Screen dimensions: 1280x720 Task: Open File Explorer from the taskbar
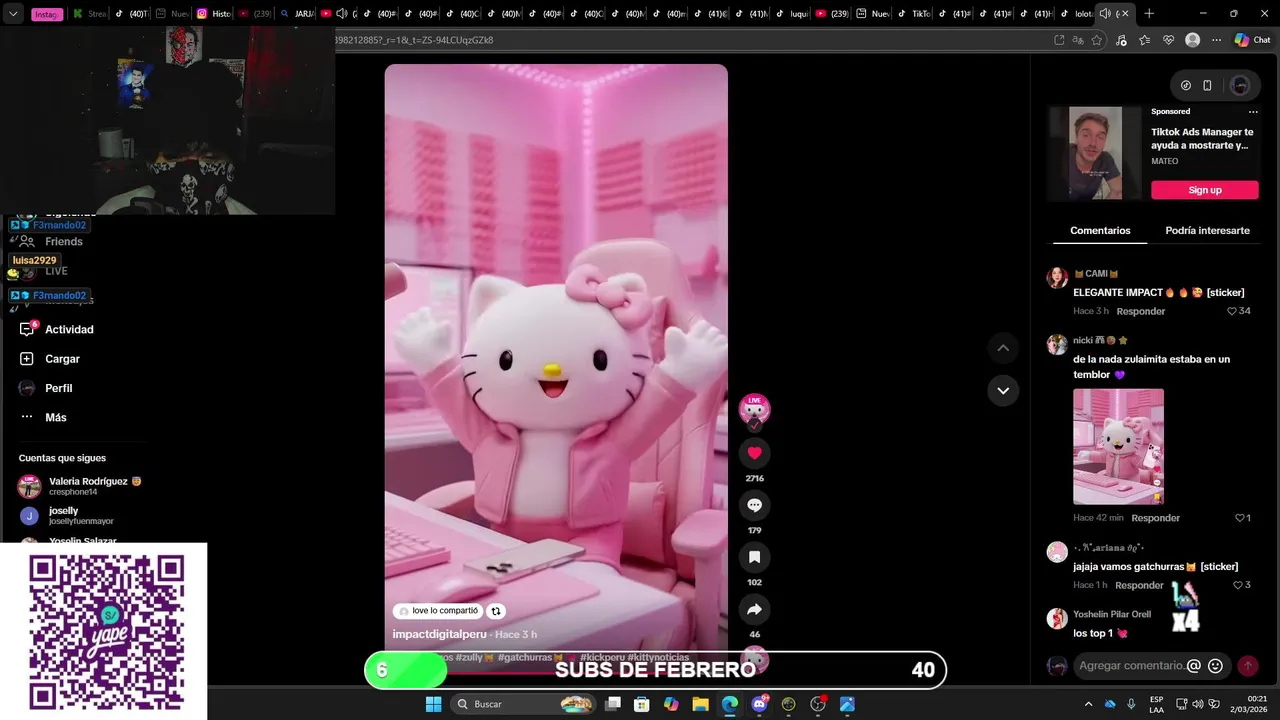pyautogui.click(x=700, y=704)
